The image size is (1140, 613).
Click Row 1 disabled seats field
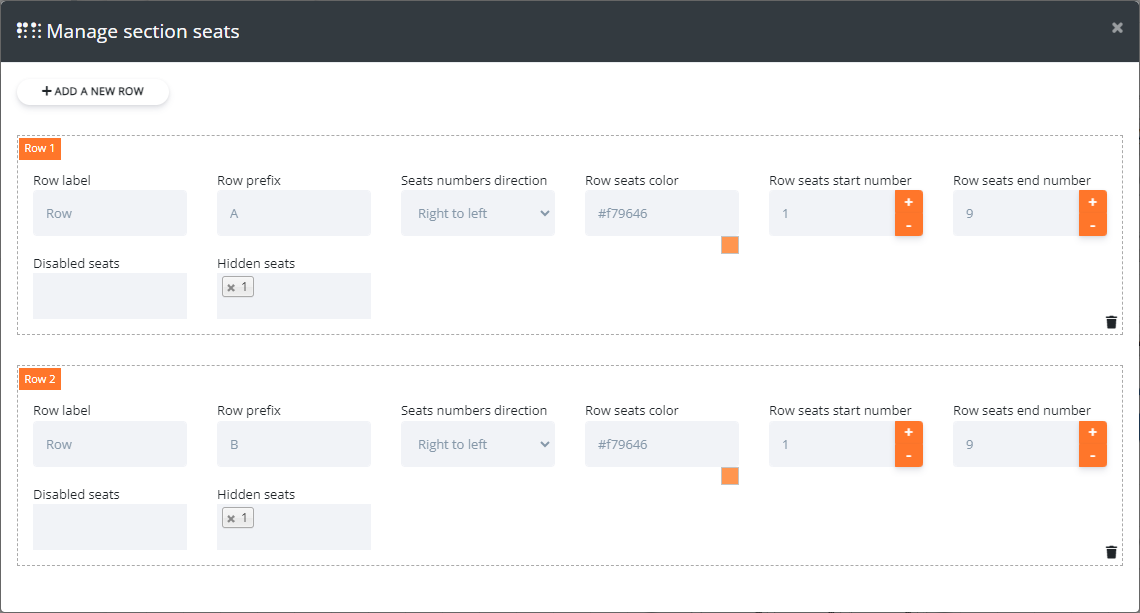110,296
